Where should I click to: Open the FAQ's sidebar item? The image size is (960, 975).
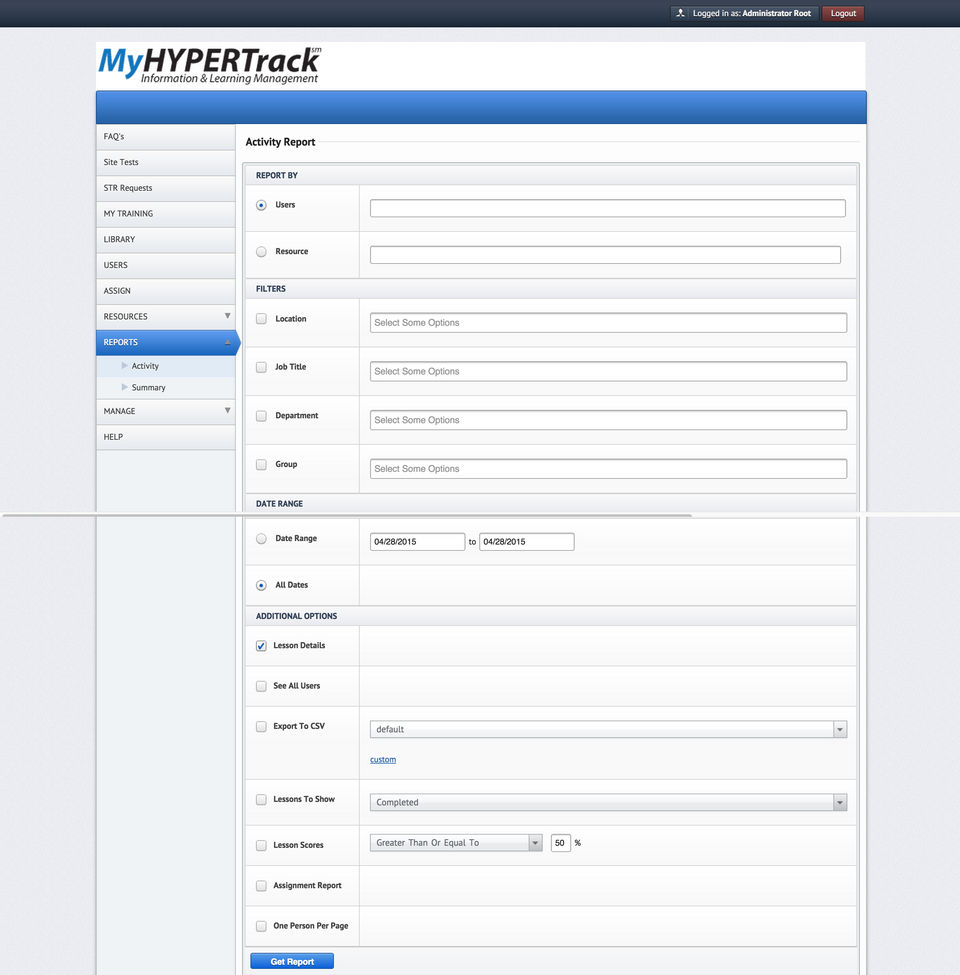(166, 137)
